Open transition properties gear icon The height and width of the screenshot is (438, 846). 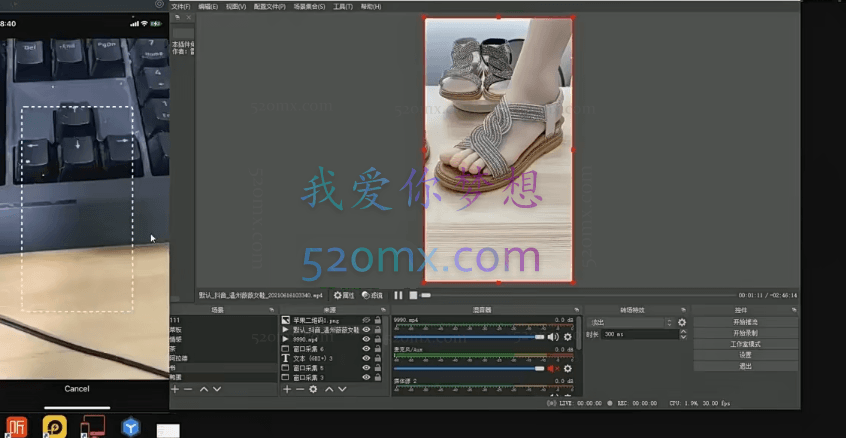click(x=682, y=323)
